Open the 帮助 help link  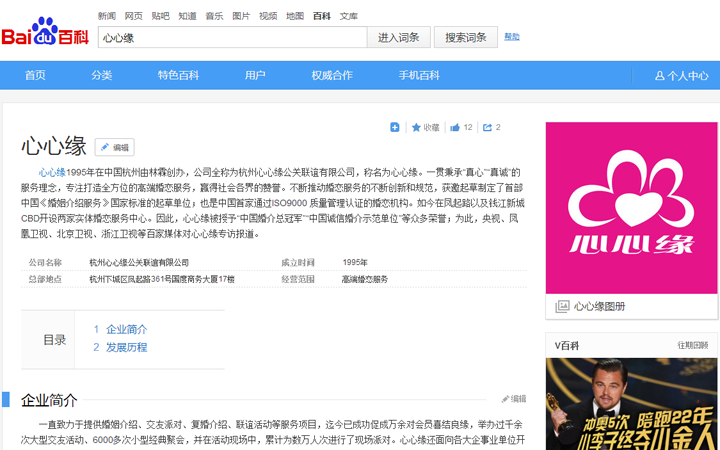[512, 37]
